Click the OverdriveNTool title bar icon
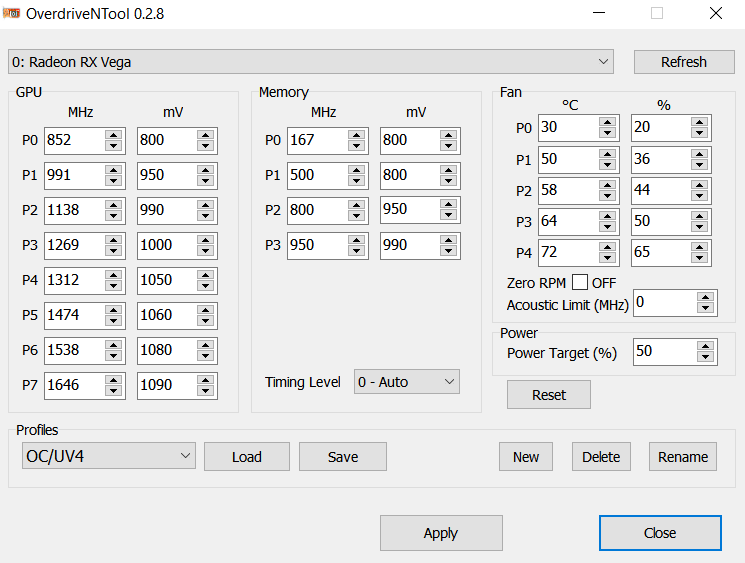The width and height of the screenshot is (745, 563). [x=11, y=13]
